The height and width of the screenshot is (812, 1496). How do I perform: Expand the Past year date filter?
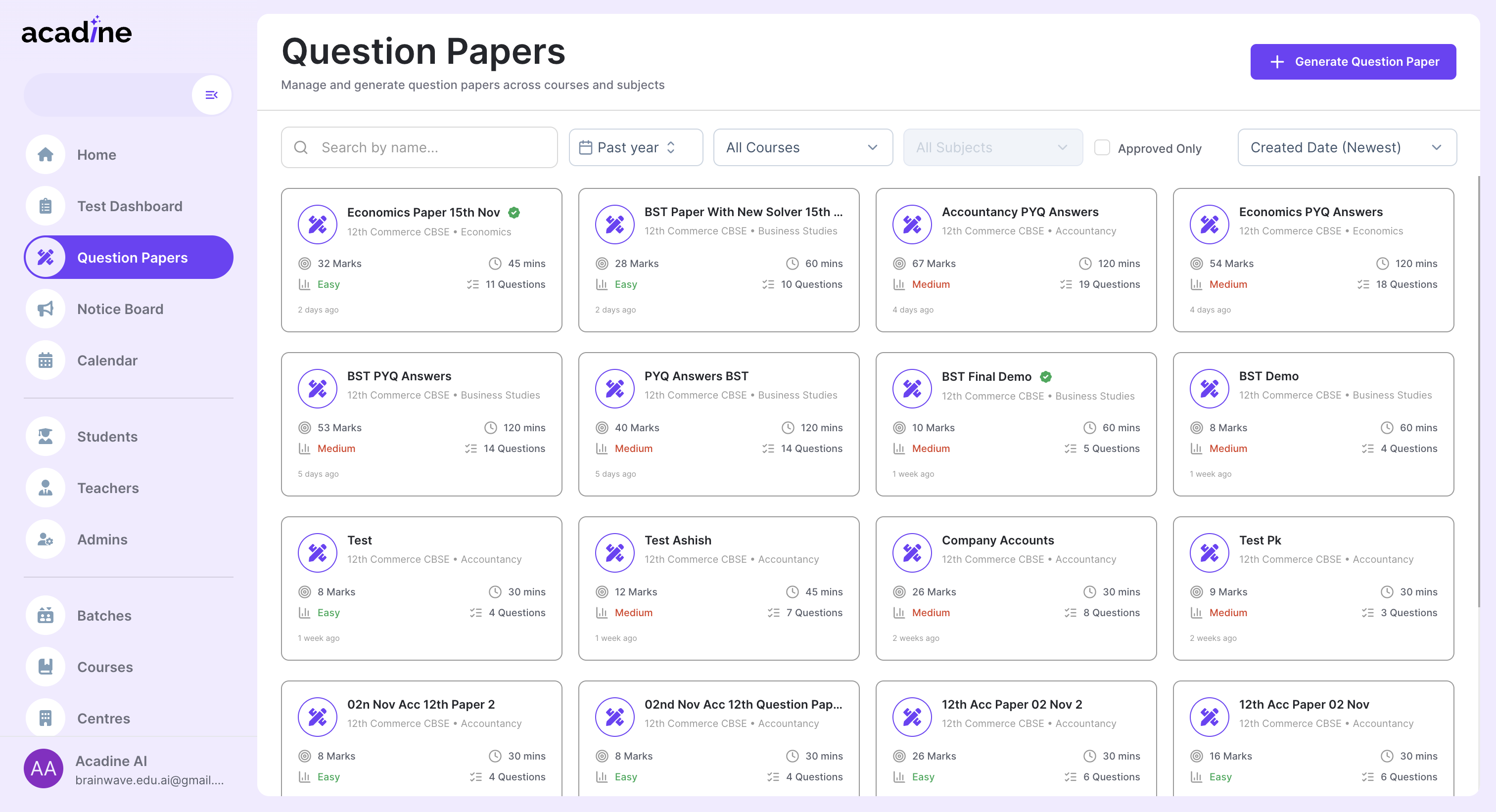(x=635, y=147)
